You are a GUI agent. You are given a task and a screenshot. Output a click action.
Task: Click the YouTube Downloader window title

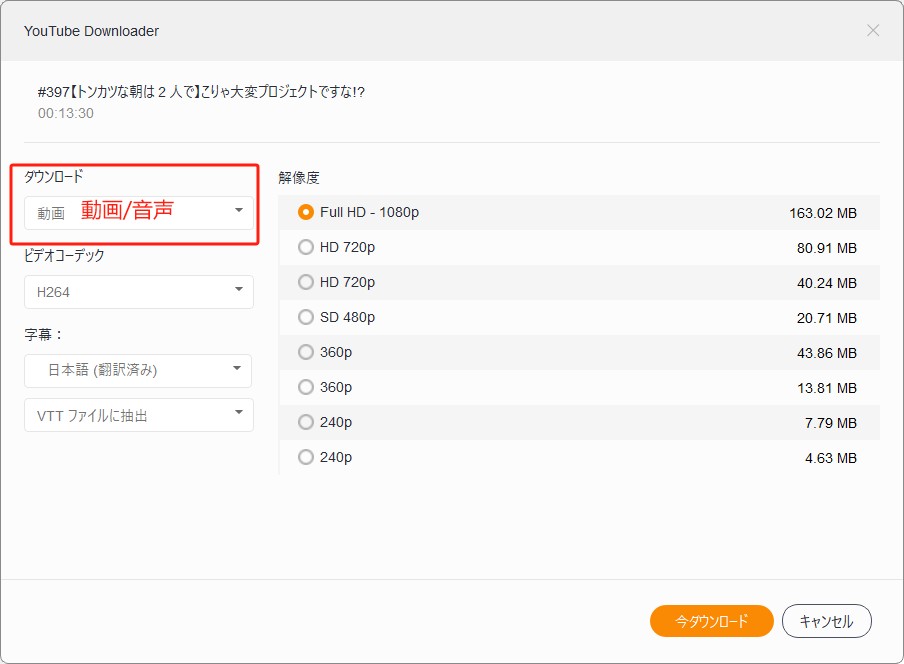click(x=91, y=31)
